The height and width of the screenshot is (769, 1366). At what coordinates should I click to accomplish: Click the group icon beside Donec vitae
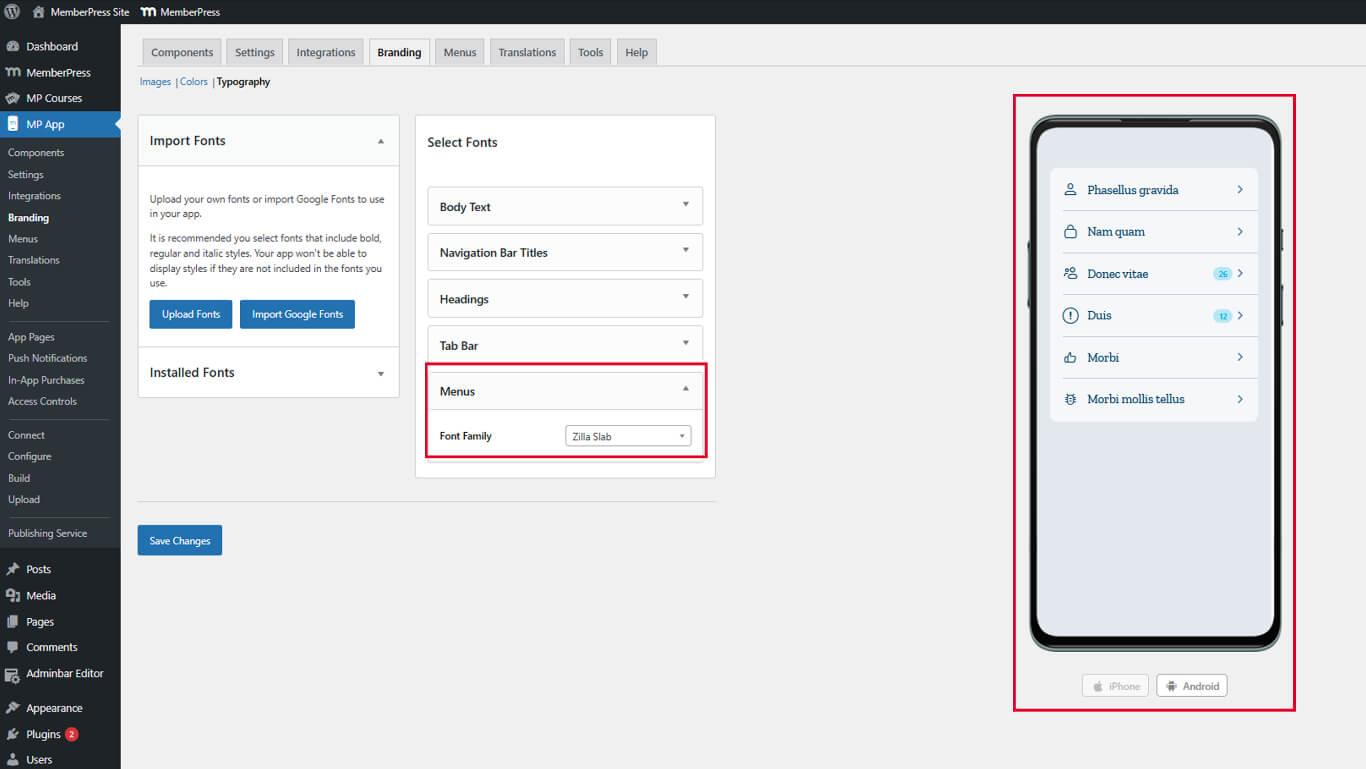point(1070,274)
